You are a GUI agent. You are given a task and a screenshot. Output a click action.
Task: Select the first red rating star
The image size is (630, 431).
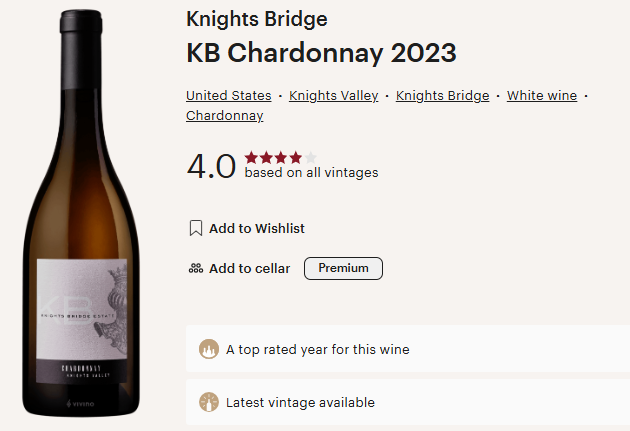[x=251, y=157]
